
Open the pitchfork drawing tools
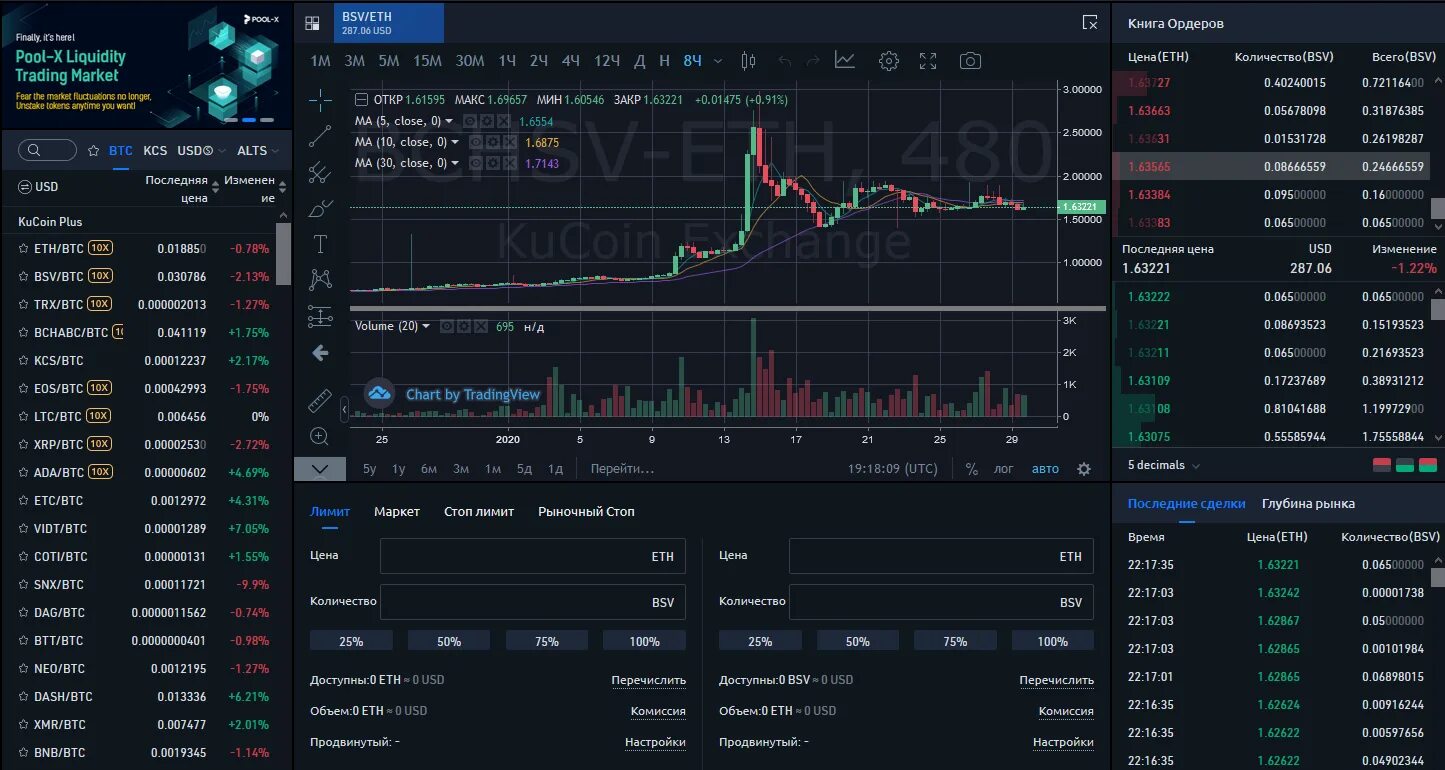point(320,172)
